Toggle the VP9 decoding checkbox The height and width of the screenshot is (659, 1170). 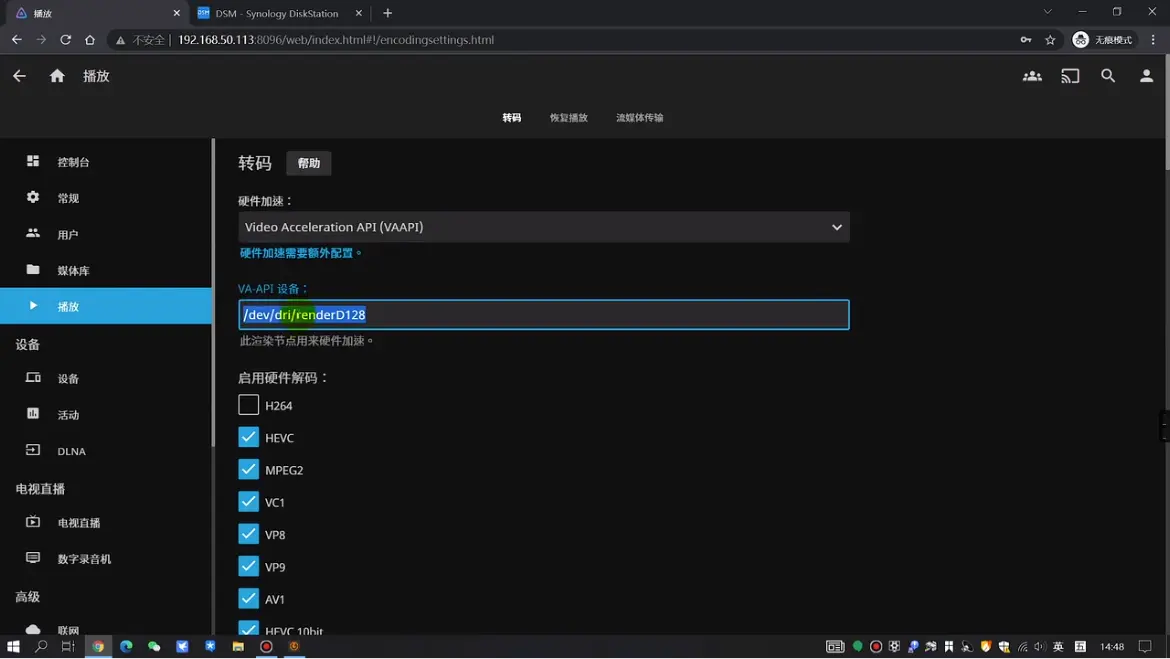(x=249, y=566)
